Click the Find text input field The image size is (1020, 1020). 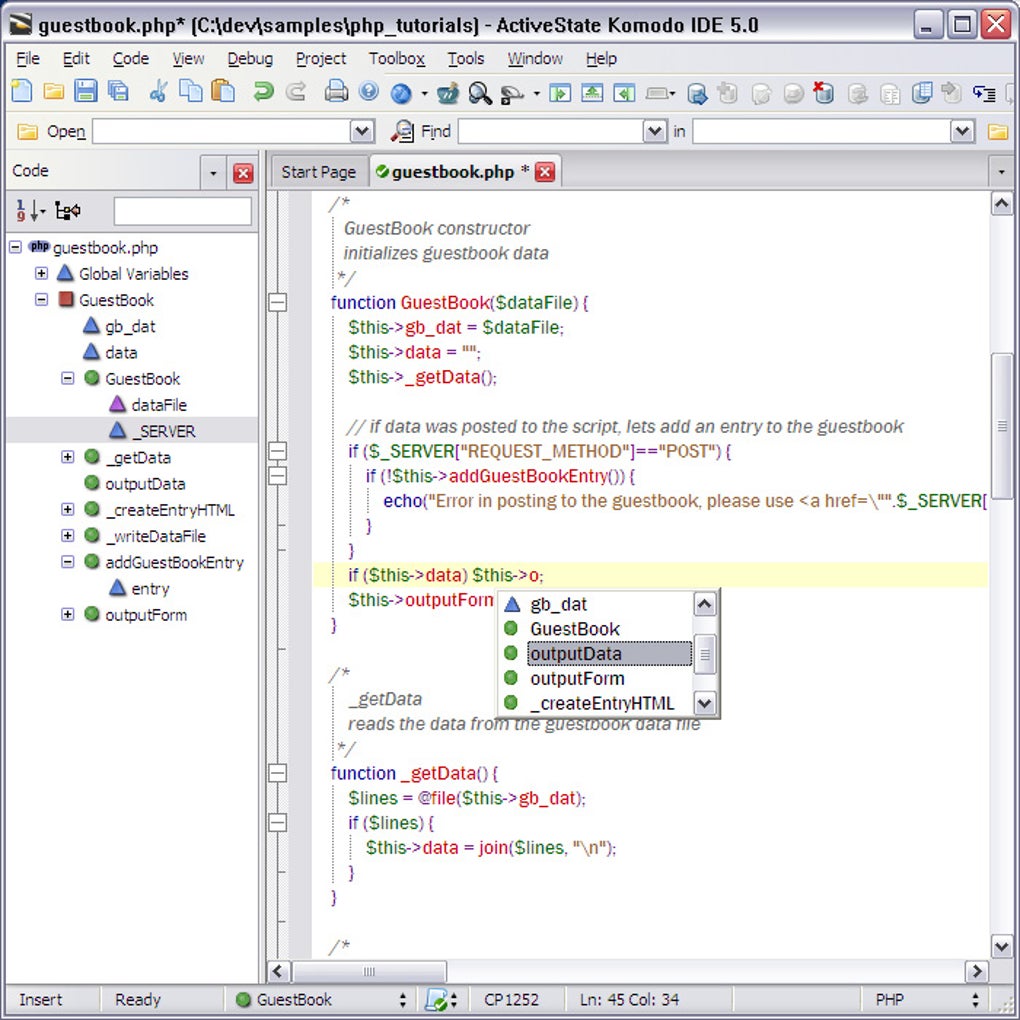tap(550, 131)
